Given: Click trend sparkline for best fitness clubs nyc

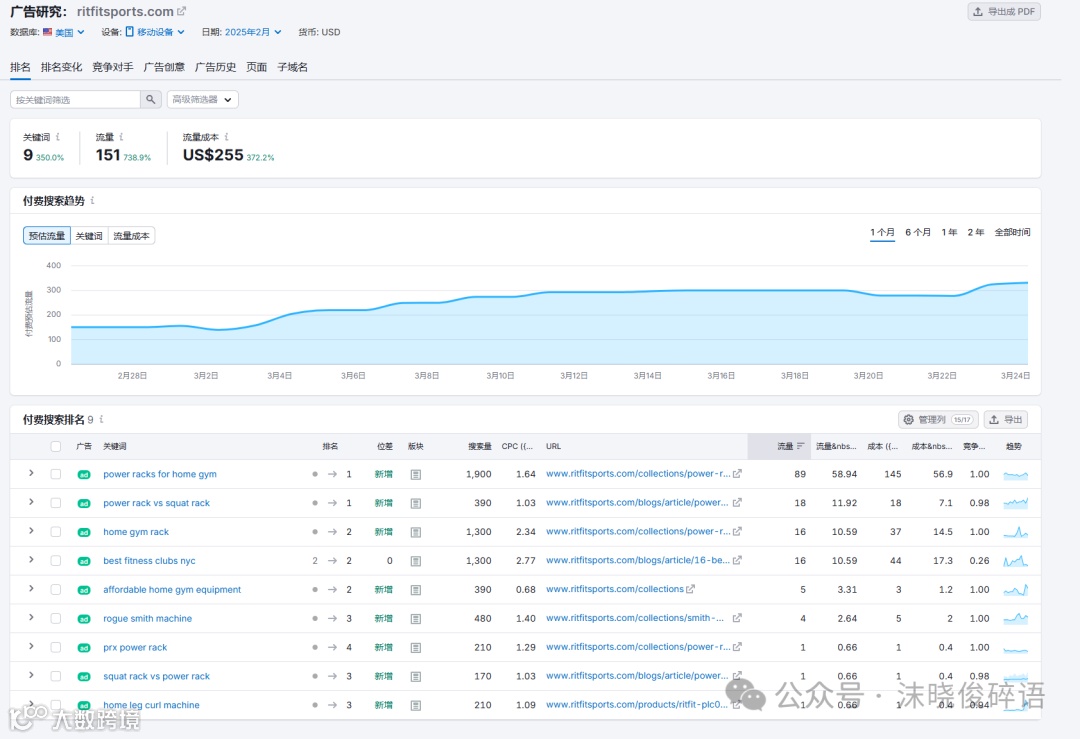Looking at the screenshot, I should point(1015,561).
